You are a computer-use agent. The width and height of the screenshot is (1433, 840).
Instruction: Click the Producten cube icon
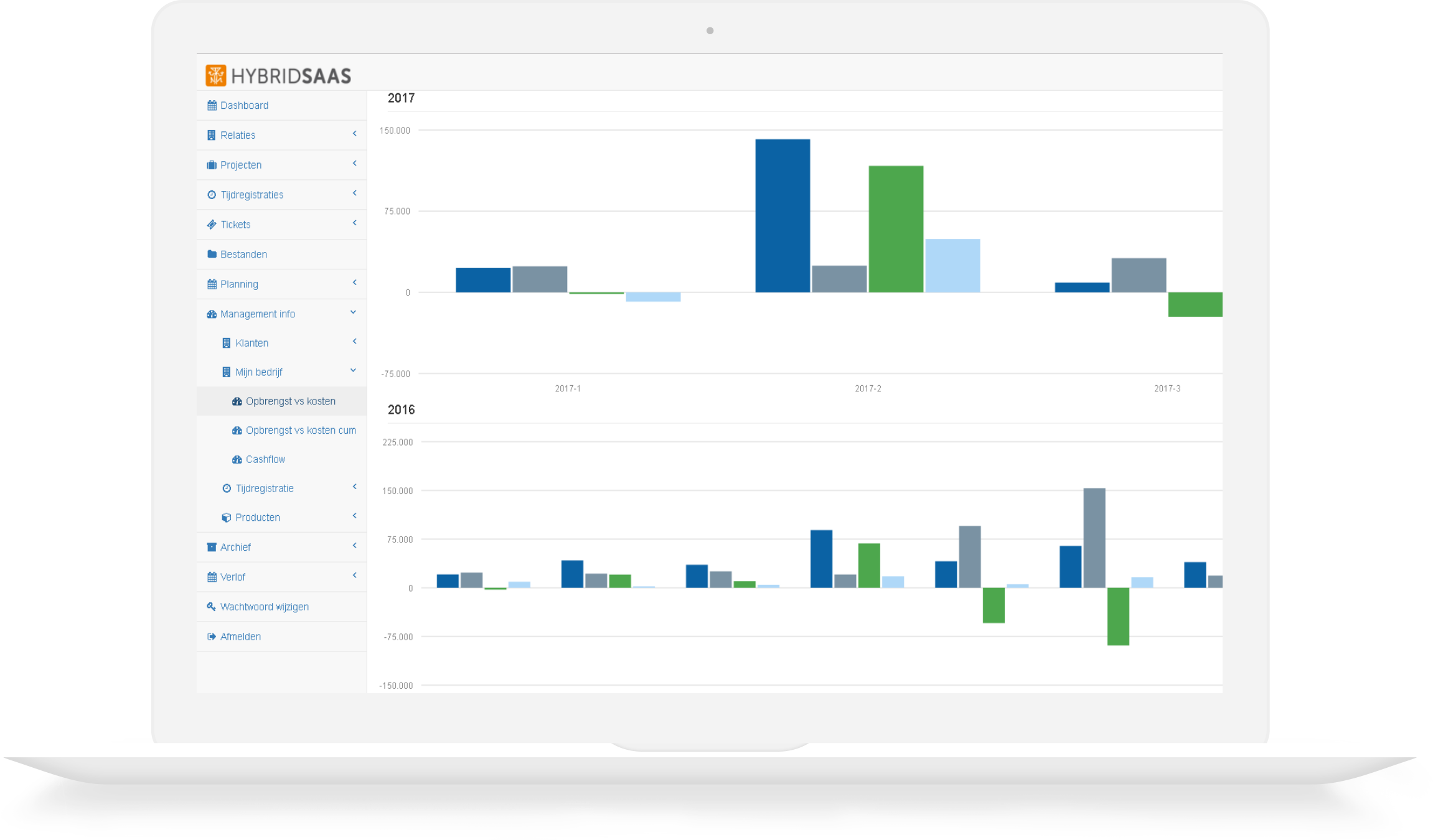click(227, 518)
